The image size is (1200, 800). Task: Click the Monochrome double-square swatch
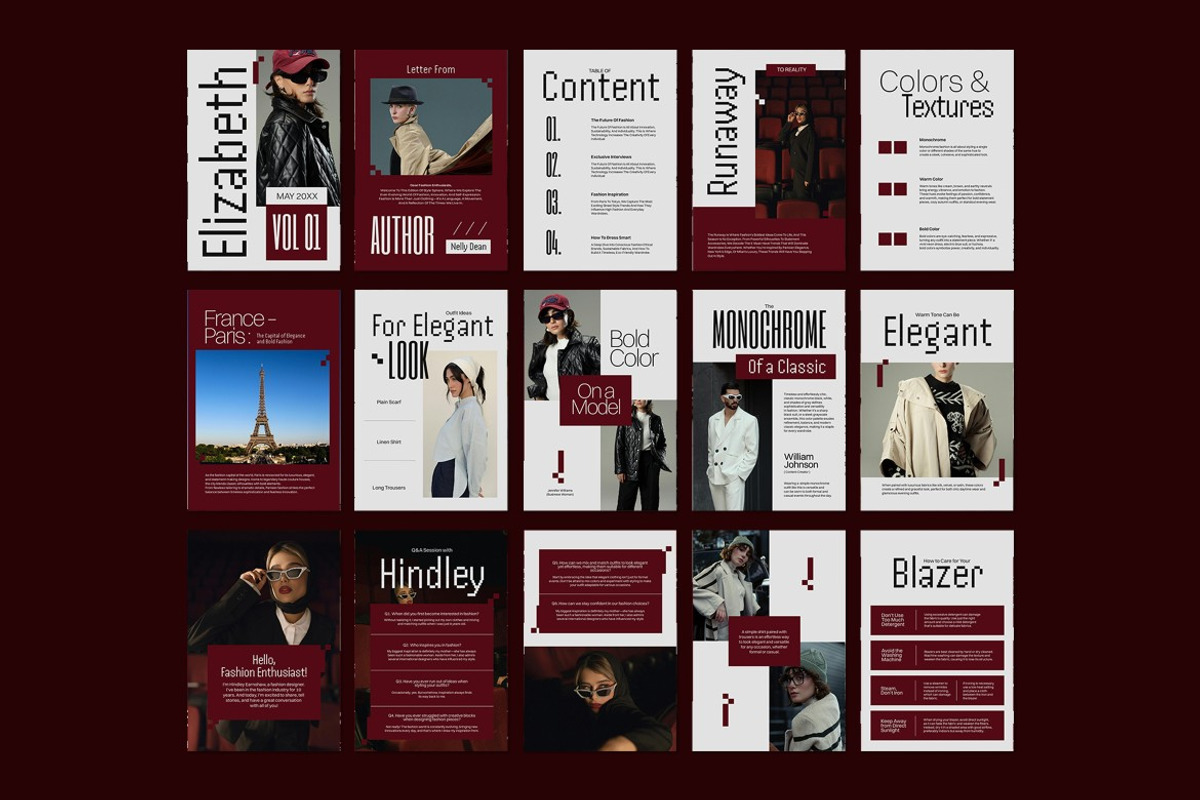pyautogui.click(x=892, y=147)
